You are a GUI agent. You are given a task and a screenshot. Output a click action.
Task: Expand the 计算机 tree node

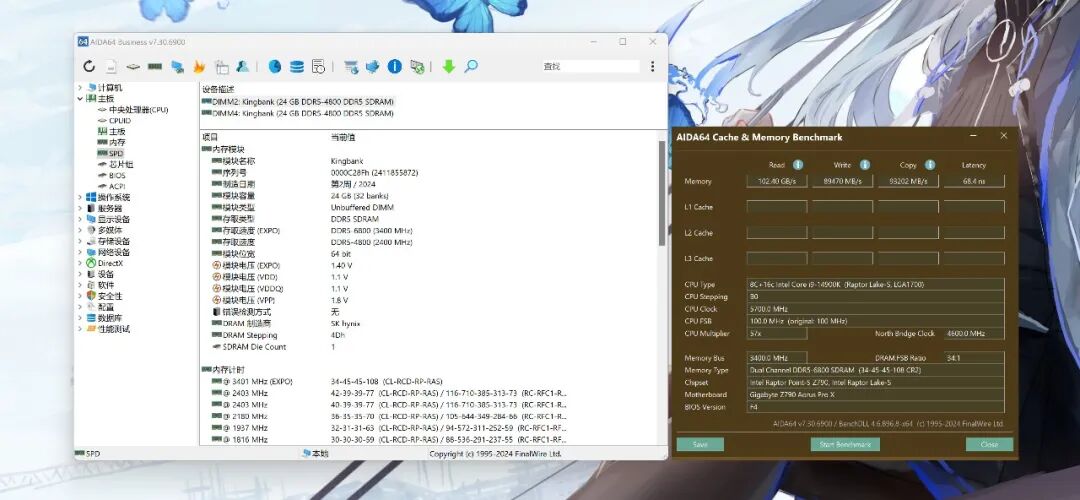tap(80, 88)
